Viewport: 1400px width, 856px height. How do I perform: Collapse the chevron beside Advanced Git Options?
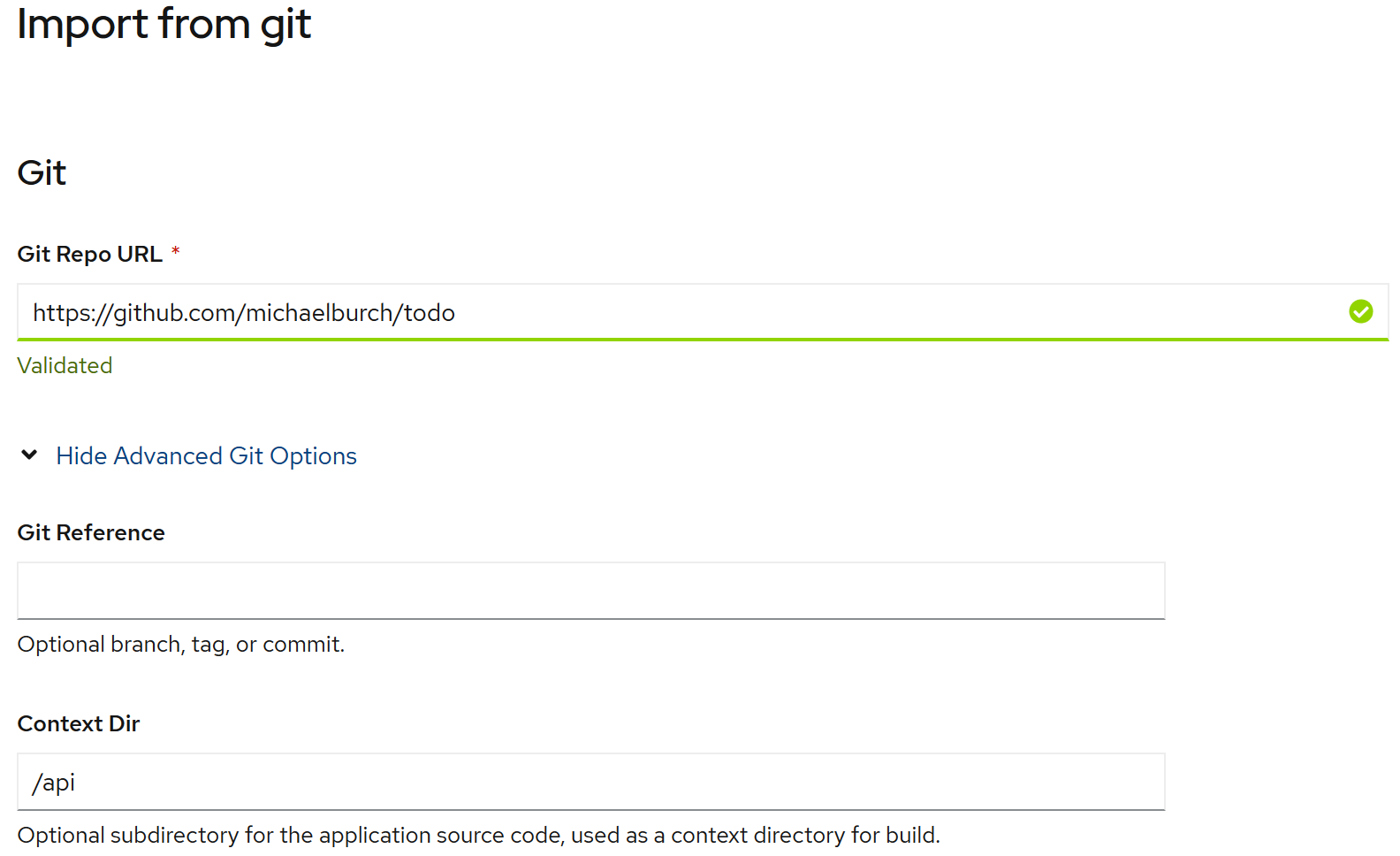[29, 455]
